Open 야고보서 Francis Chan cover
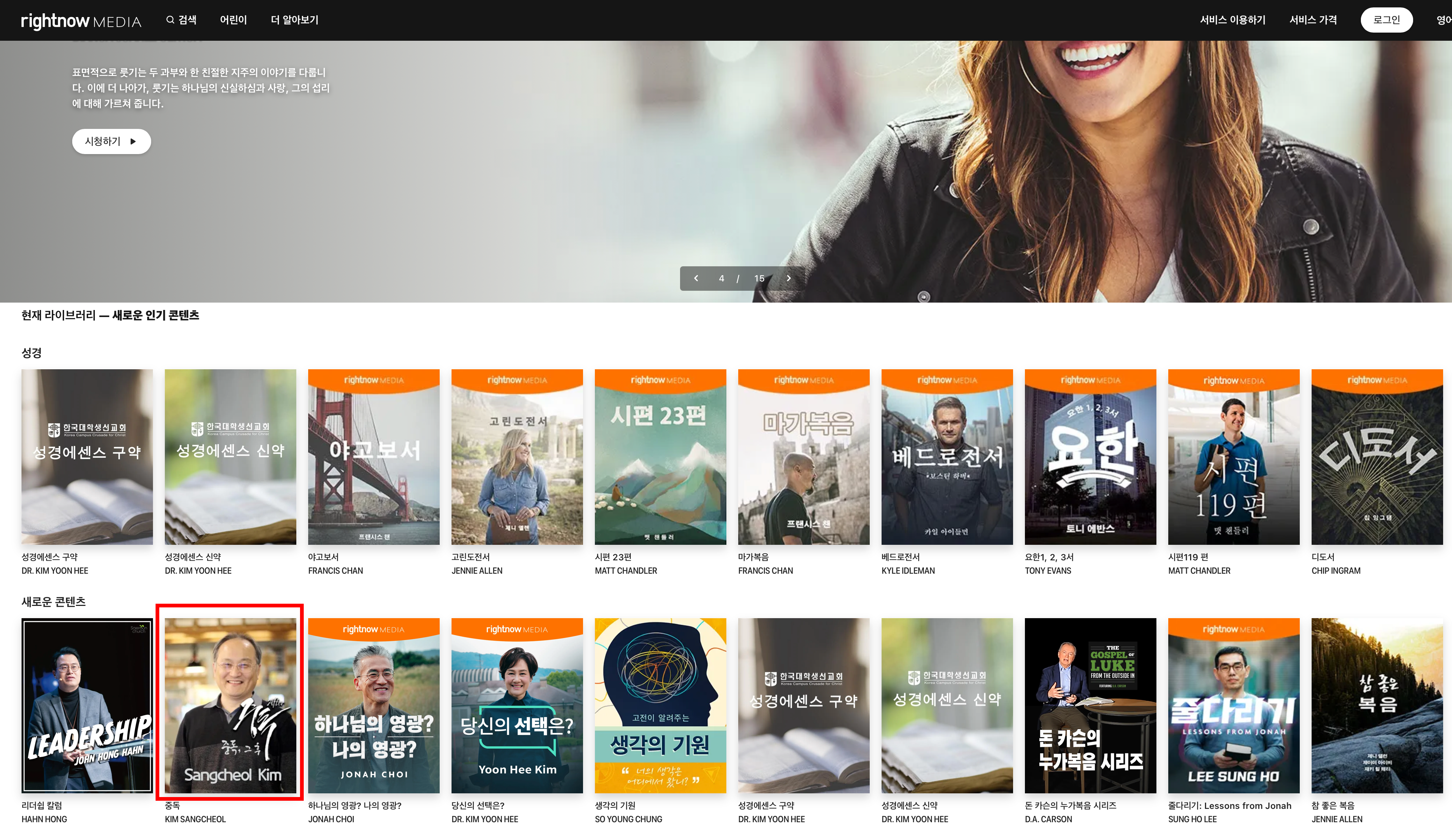Screen dimensions: 1452x840 point(374,457)
